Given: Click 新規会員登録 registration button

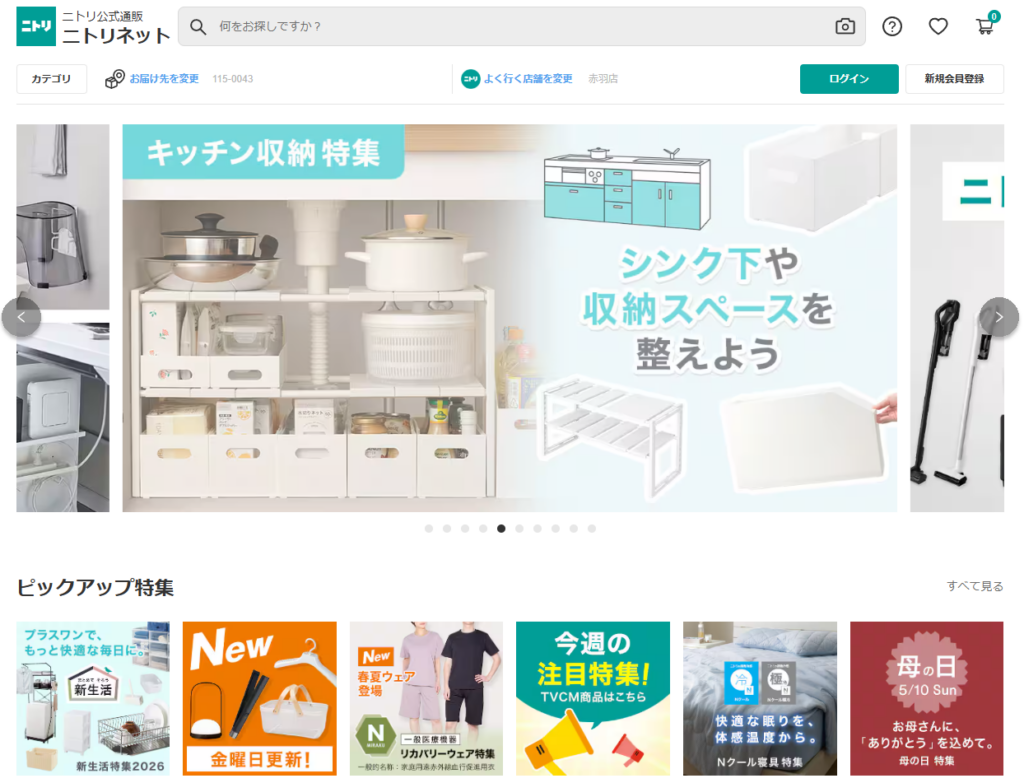Looking at the screenshot, I should [954, 78].
